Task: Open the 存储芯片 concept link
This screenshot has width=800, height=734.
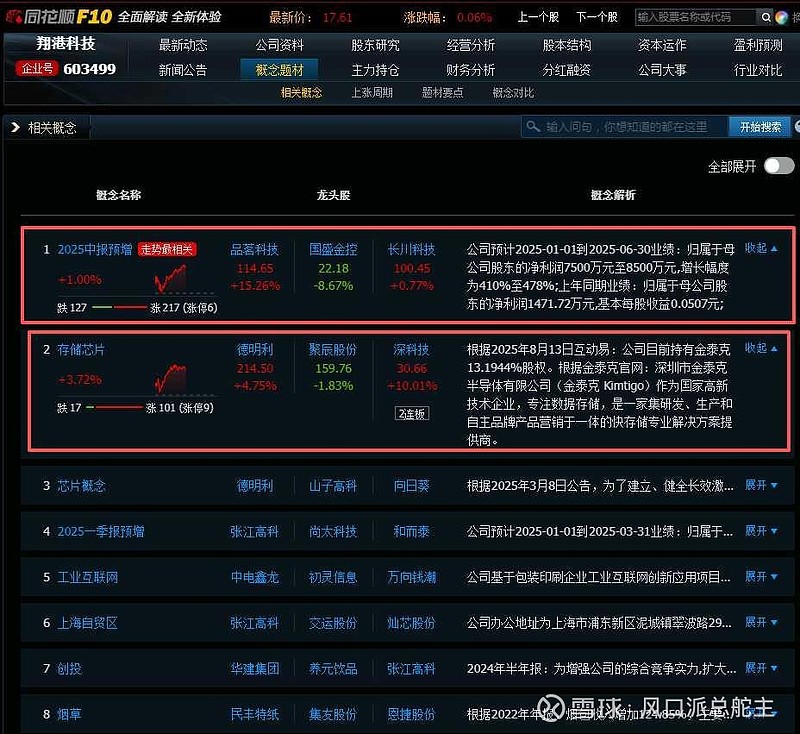Action: point(81,349)
